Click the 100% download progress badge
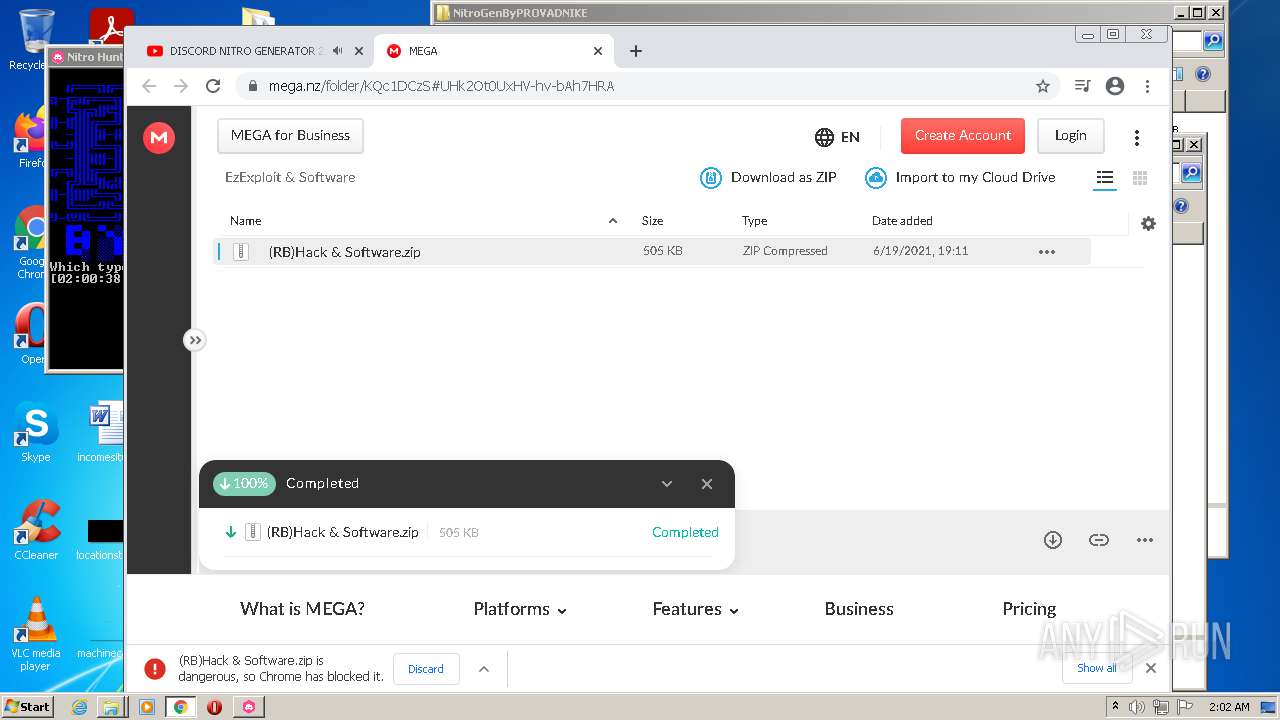 pos(244,484)
